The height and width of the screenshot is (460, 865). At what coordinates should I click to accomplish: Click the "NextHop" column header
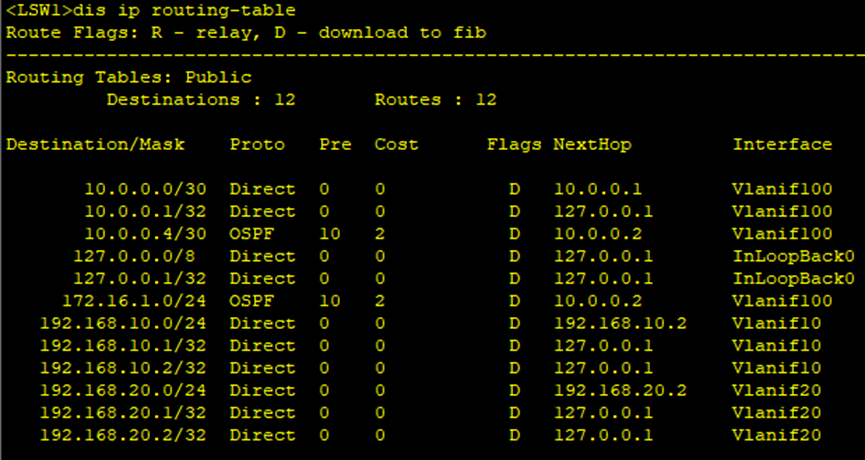(592, 145)
